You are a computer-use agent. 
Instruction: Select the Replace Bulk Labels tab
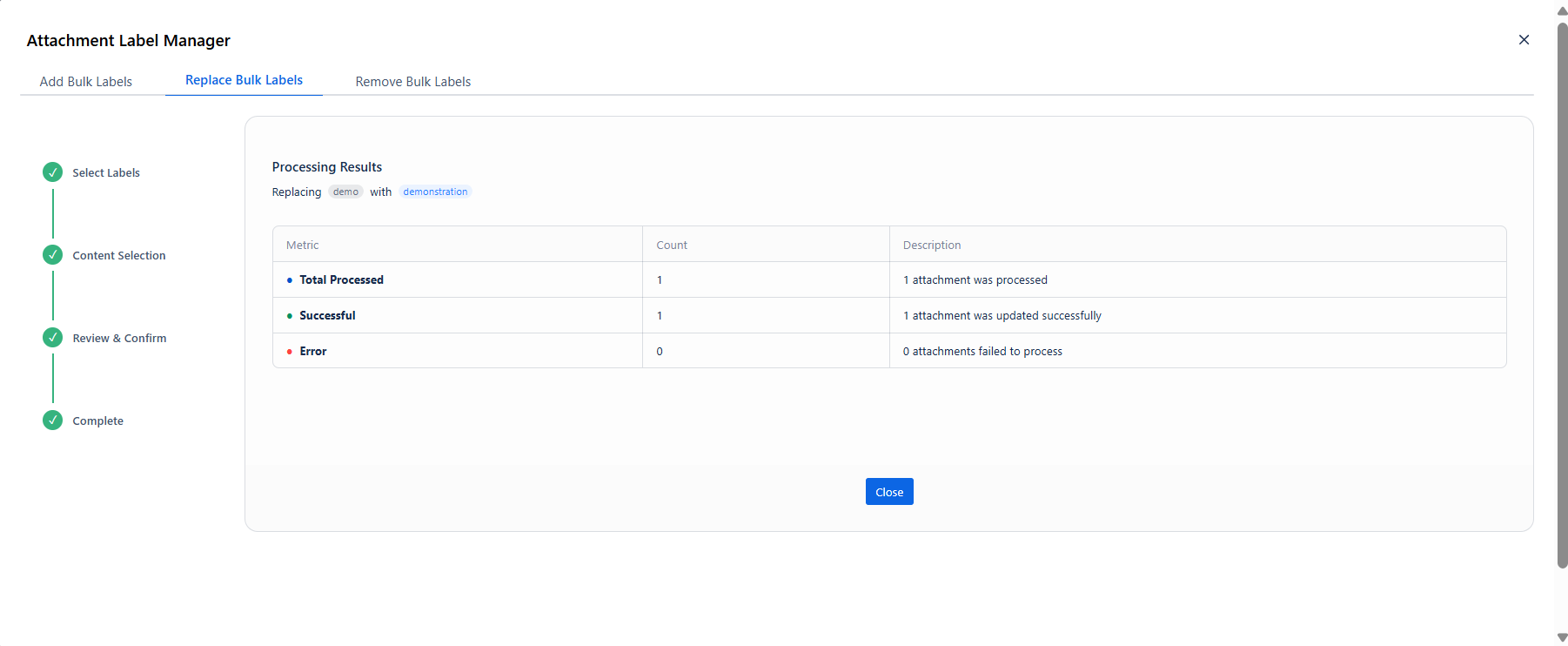244,80
